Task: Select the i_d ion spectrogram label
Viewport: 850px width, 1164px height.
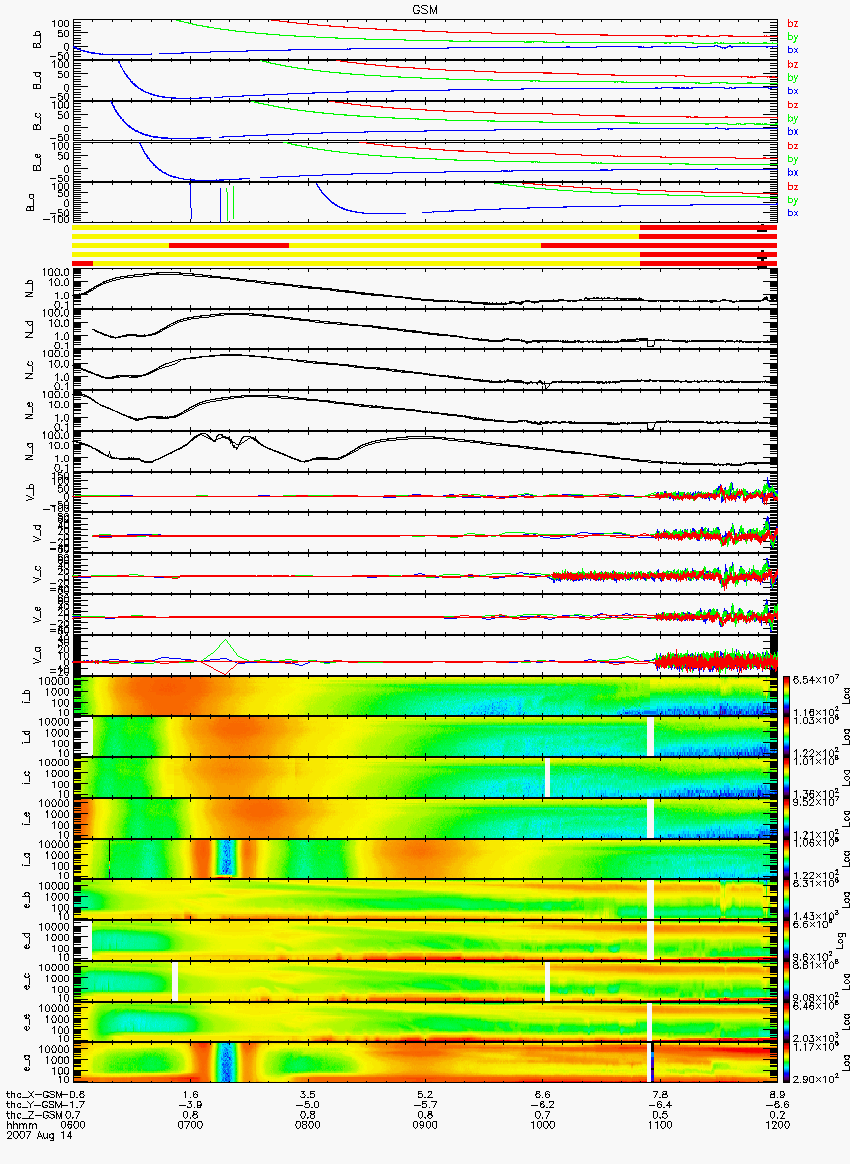Action: (26, 737)
